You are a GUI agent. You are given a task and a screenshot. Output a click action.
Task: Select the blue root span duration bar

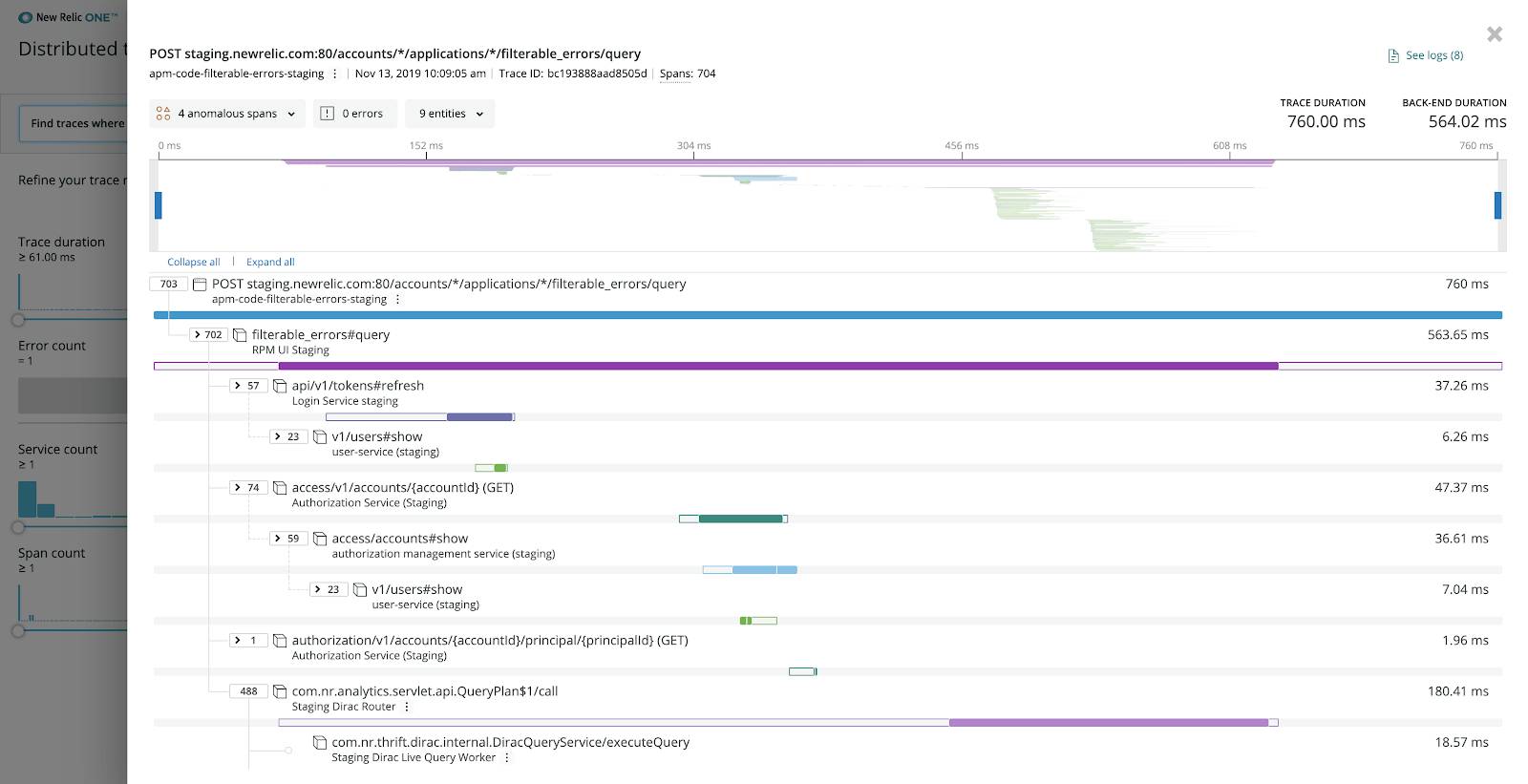pyautogui.click(x=828, y=315)
